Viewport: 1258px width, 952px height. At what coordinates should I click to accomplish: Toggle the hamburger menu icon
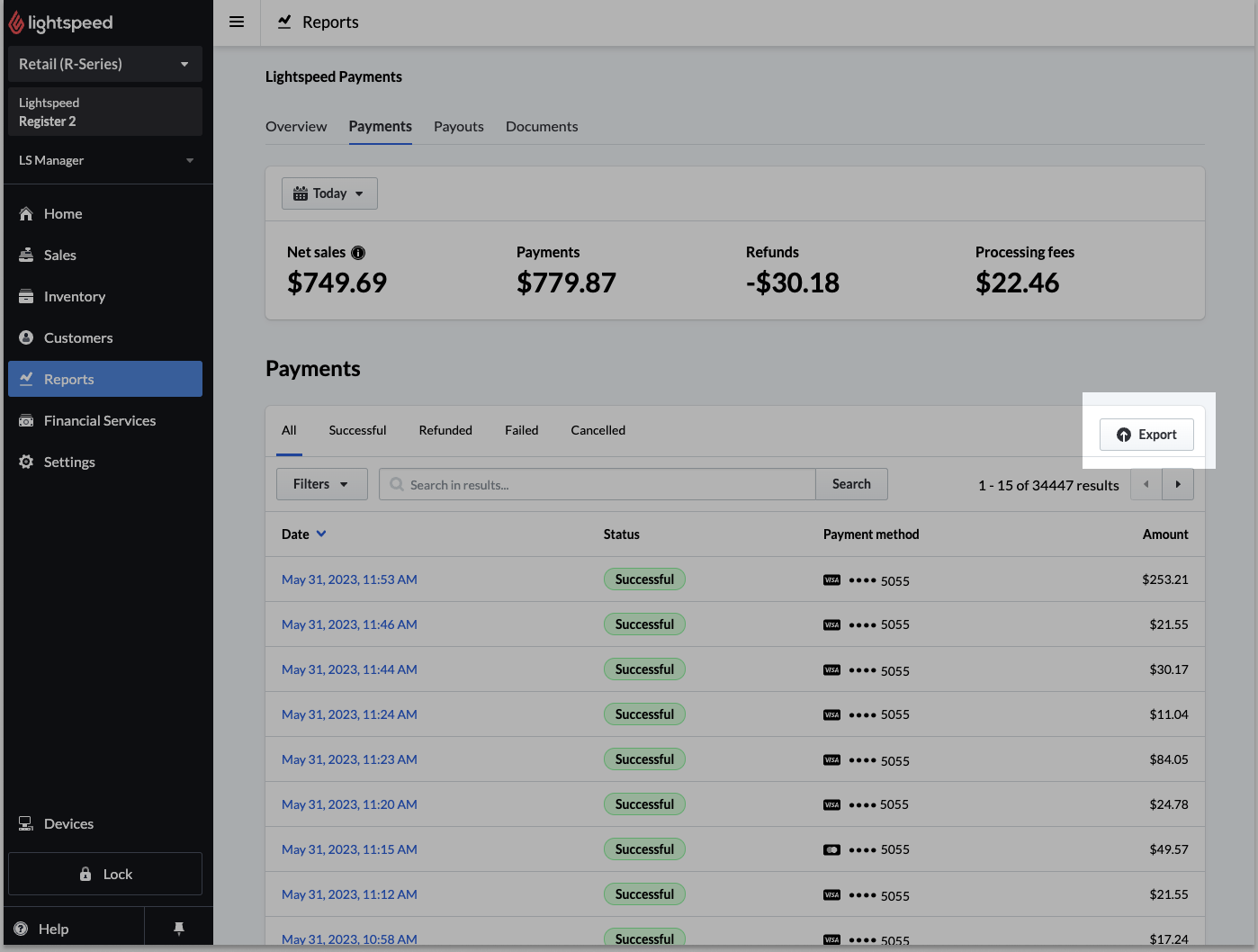coord(237,22)
